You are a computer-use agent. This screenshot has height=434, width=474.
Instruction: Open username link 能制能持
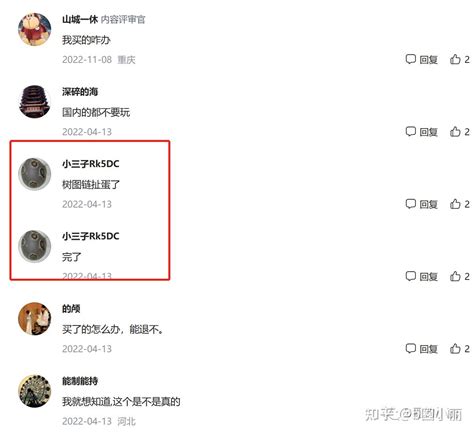pos(80,381)
